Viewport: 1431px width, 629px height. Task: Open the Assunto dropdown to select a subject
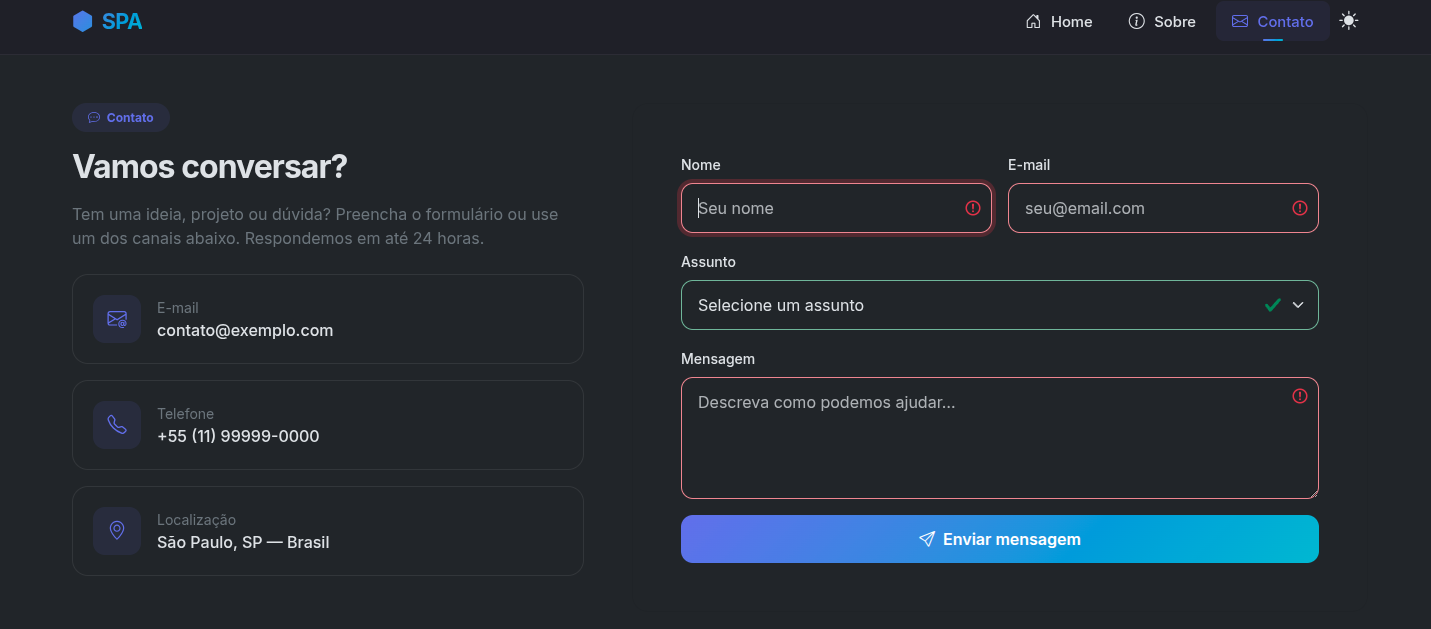pos(1000,305)
